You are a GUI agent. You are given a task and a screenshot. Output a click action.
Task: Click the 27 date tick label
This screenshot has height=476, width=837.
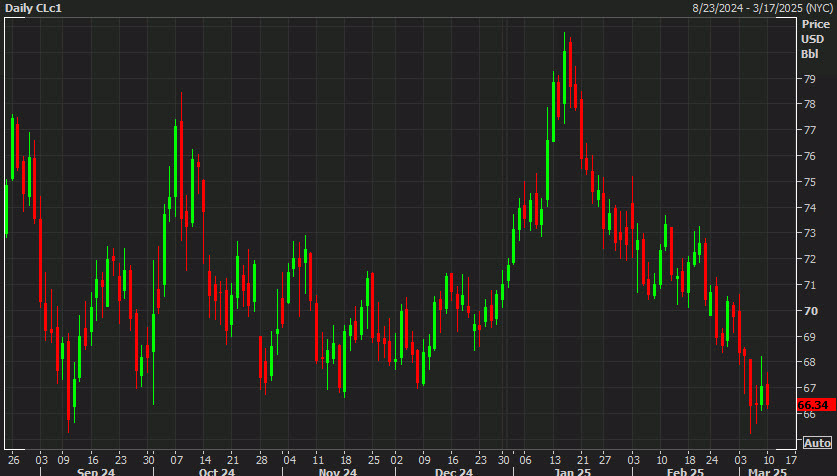[x=604, y=459]
